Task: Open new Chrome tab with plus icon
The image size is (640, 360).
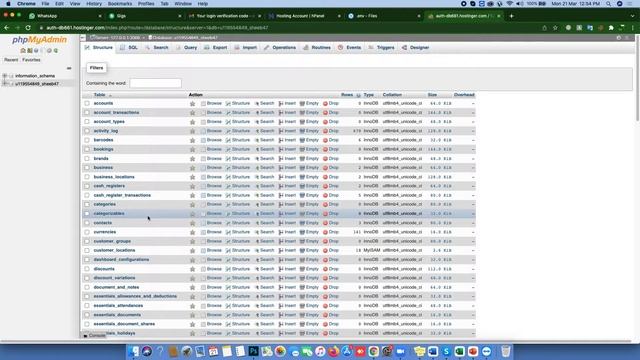Action: coord(511,16)
